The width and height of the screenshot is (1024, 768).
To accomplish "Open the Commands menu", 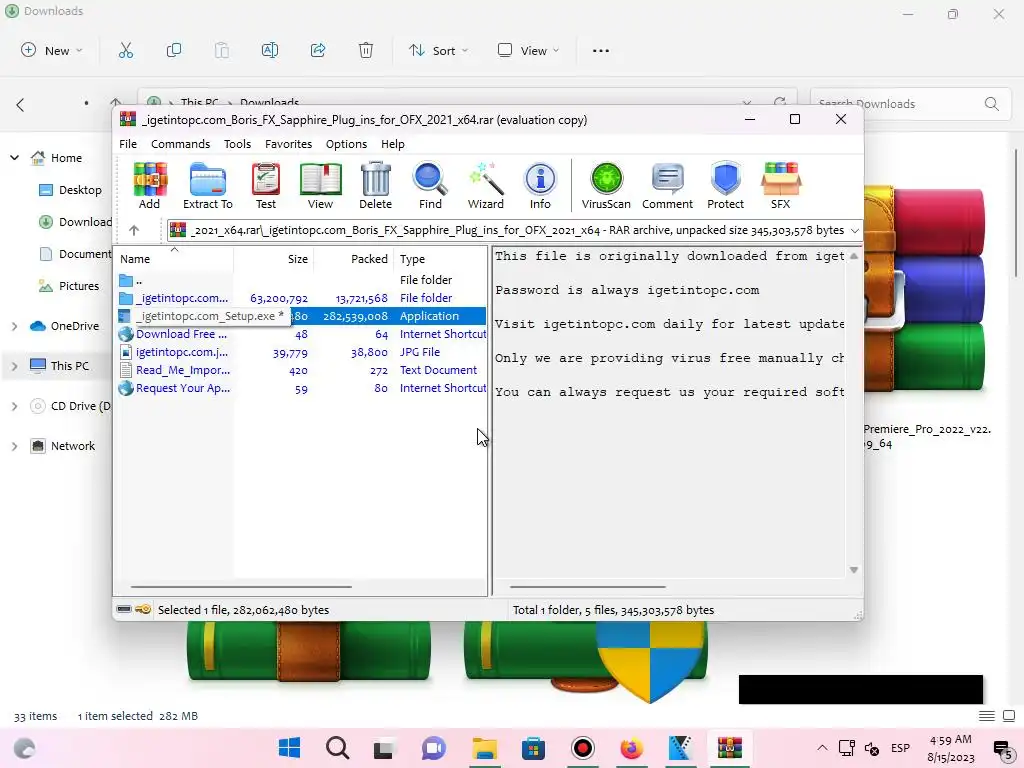I will pyautogui.click(x=180, y=144).
